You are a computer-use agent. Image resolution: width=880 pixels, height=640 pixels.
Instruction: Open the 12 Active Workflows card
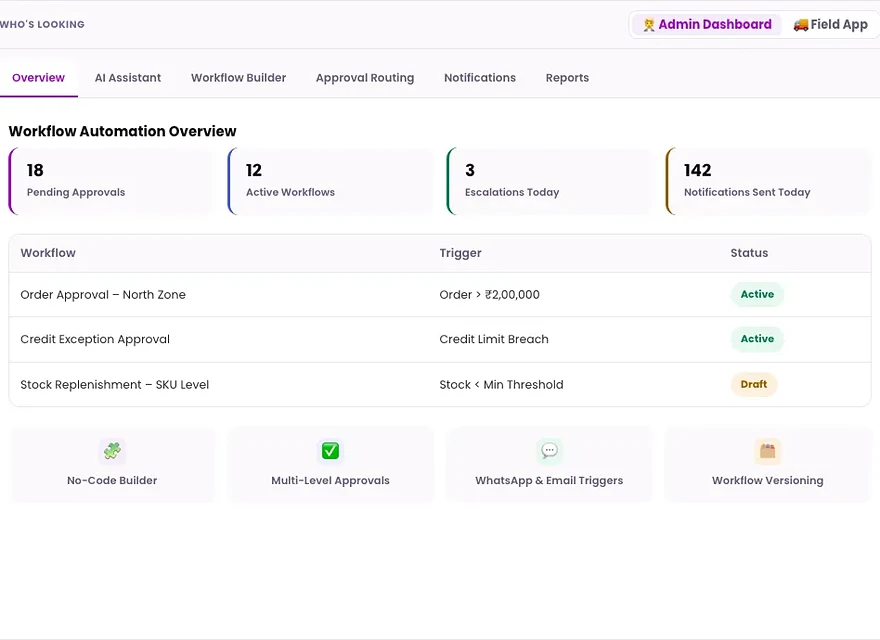tap(330, 181)
